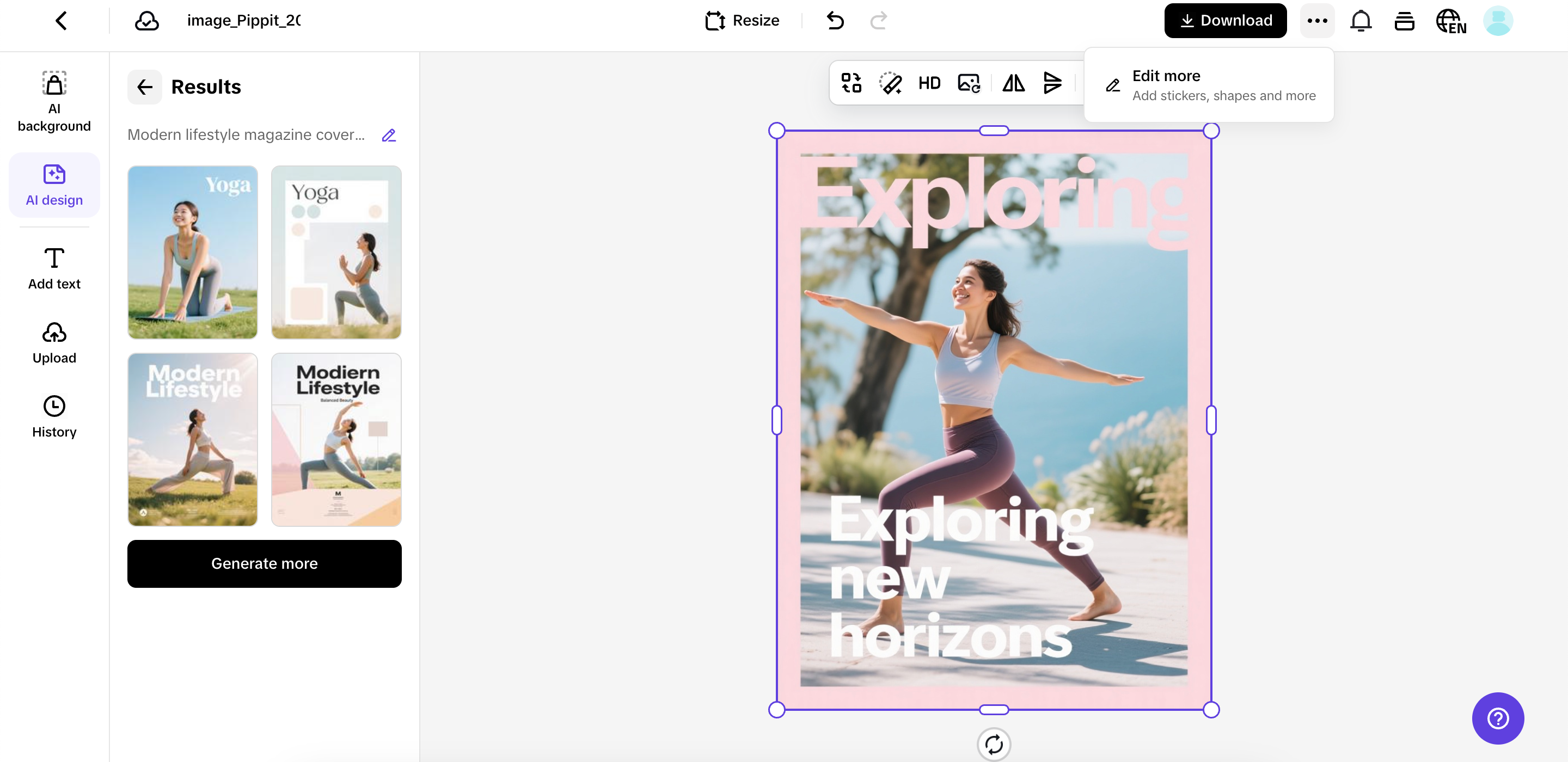This screenshot has width=1568, height=762.
Task: Go back from the Results panel
Action: (x=144, y=87)
